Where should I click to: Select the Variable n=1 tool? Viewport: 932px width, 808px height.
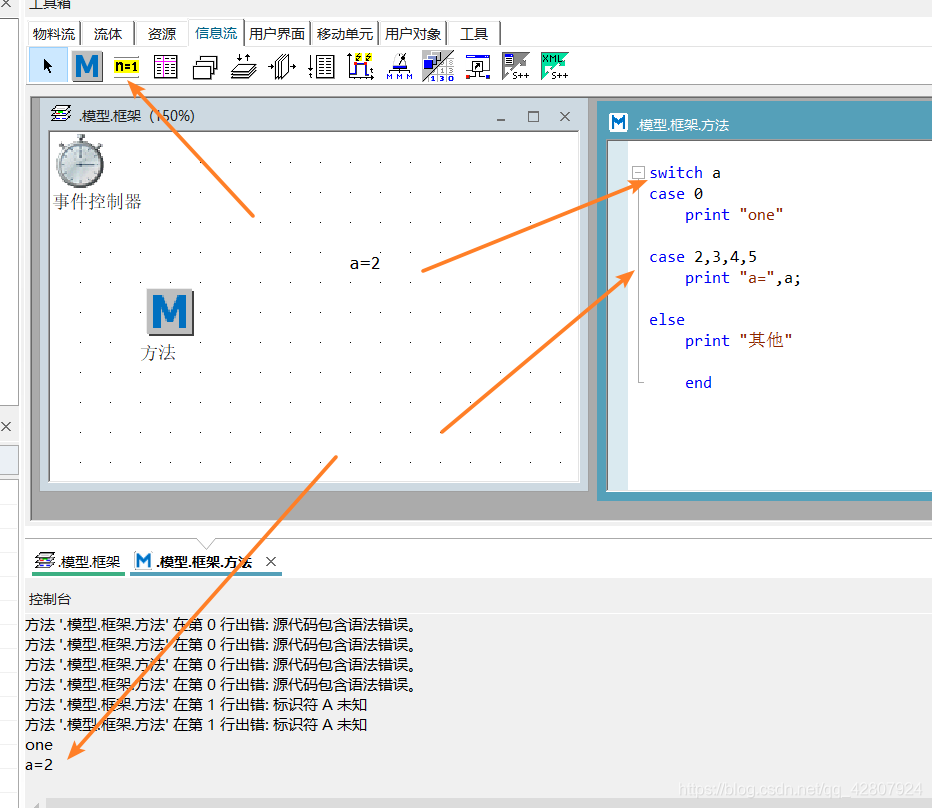(x=126, y=66)
